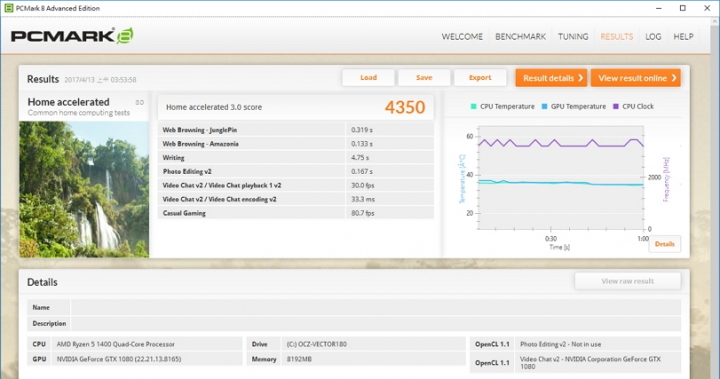Click the 4350 score value
The height and width of the screenshot is (379, 720).
pyautogui.click(x=405, y=107)
